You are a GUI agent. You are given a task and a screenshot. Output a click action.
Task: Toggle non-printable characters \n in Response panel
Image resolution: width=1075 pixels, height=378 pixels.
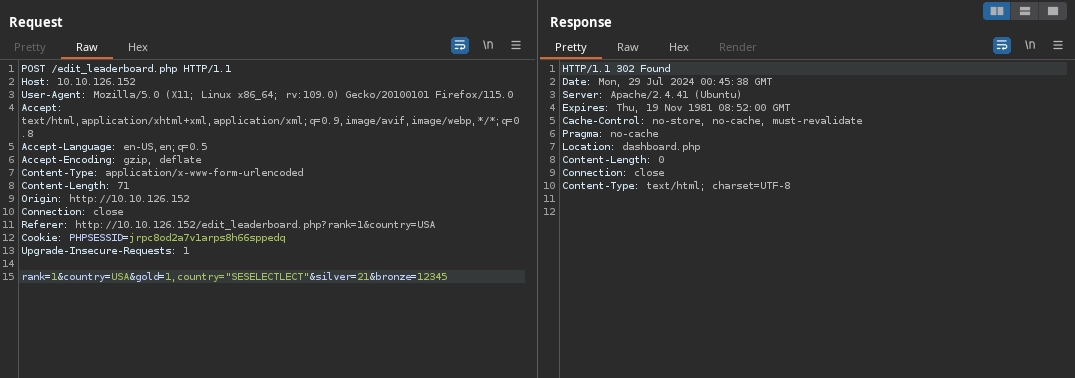(x=1030, y=45)
